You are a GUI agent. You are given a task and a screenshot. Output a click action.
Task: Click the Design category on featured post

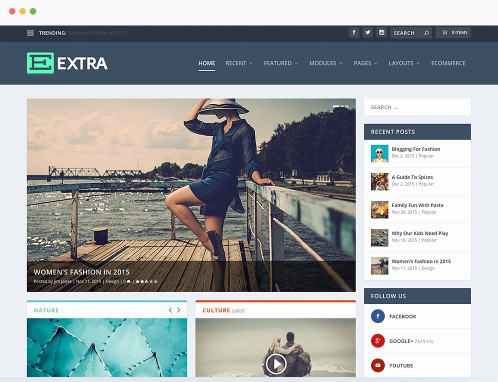112,281
